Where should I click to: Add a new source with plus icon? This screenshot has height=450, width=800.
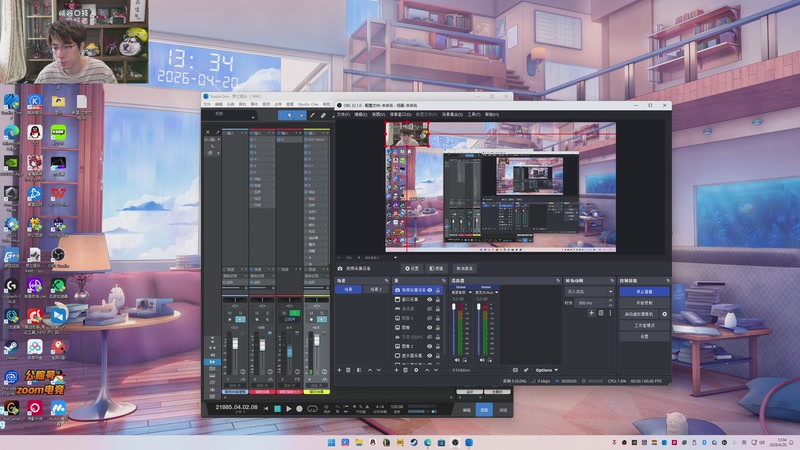(x=396, y=370)
